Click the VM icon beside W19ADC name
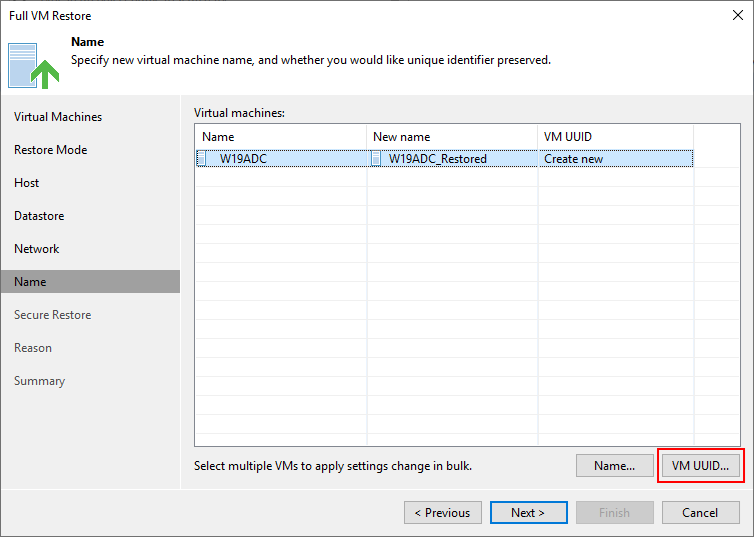The width and height of the screenshot is (754, 537). [202, 158]
